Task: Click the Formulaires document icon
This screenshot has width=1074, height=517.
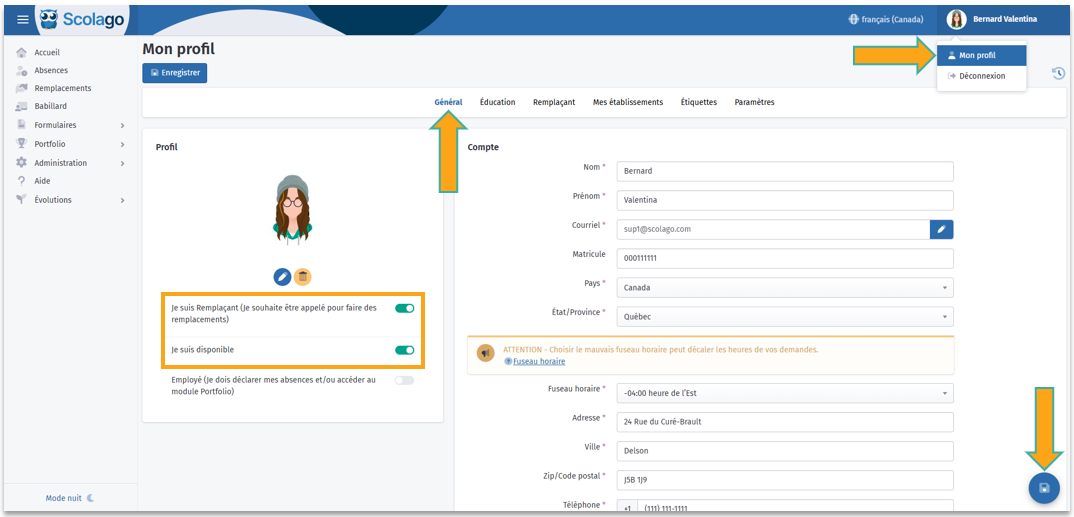Action: pyautogui.click(x=21, y=125)
